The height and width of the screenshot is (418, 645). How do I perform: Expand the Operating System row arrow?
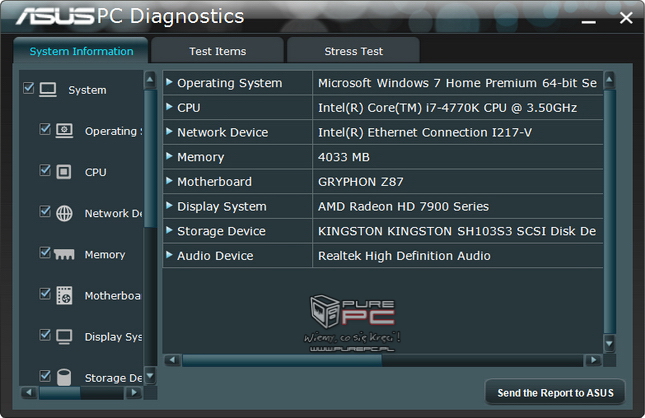(169, 82)
